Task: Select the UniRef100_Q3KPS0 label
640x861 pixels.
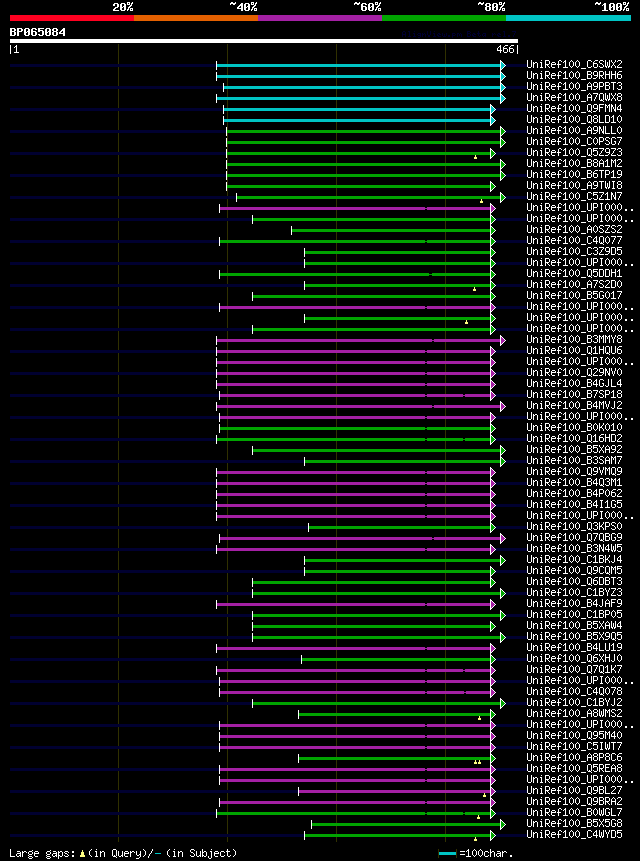Action: (x=574, y=527)
